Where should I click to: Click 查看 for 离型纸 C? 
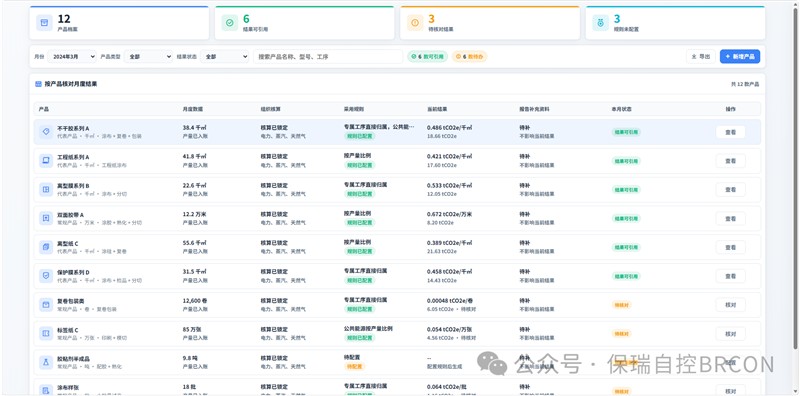click(731, 248)
